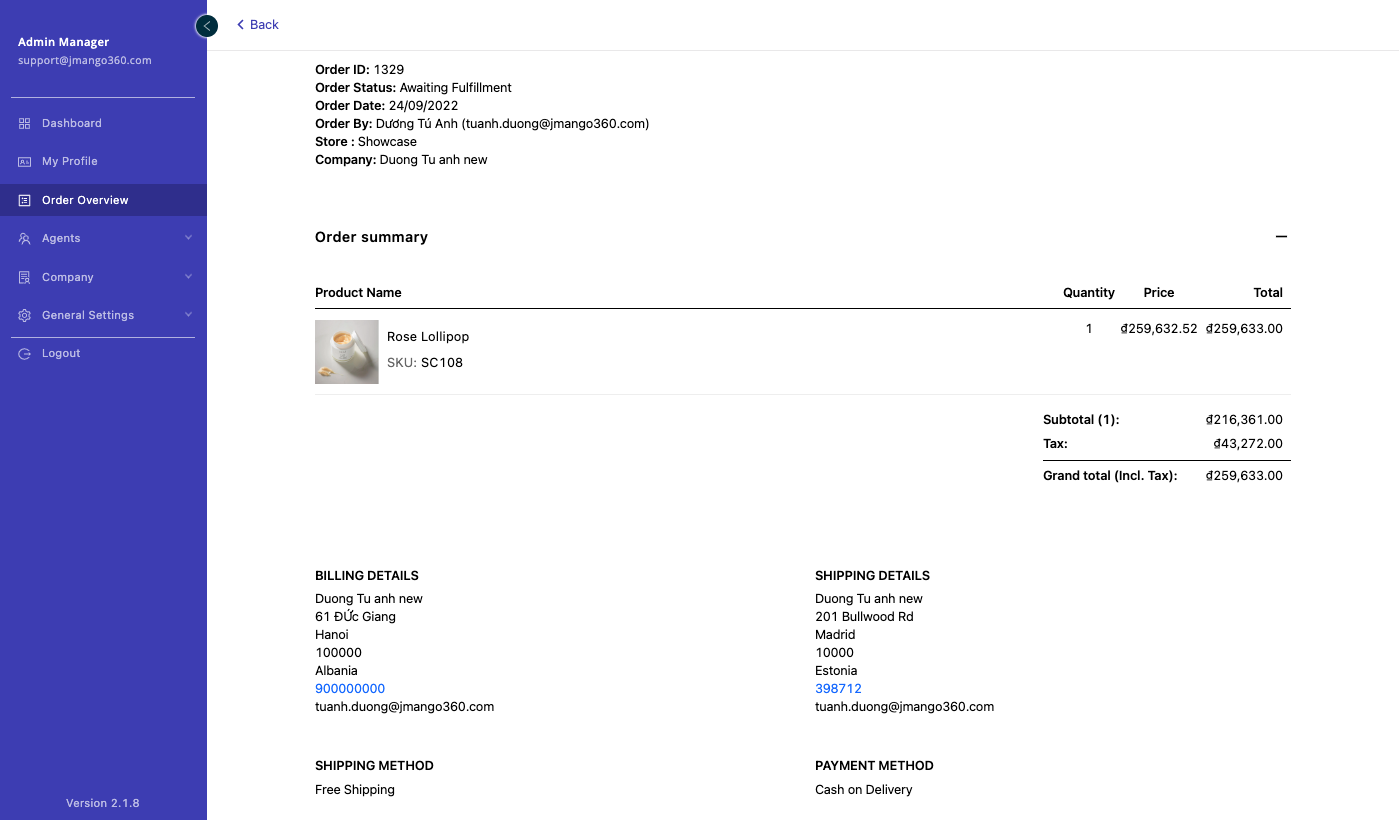
Task: Click the Rose Lollipop product name
Action: tap(428, 337)
